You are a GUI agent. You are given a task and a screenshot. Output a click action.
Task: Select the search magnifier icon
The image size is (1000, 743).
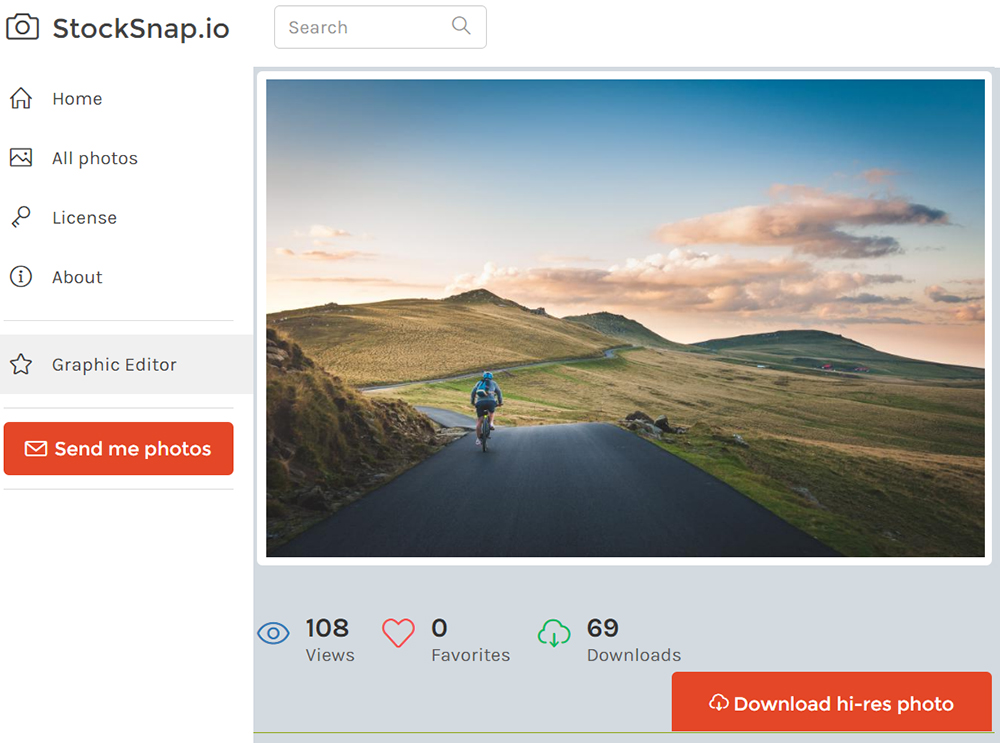pos(461,26)
